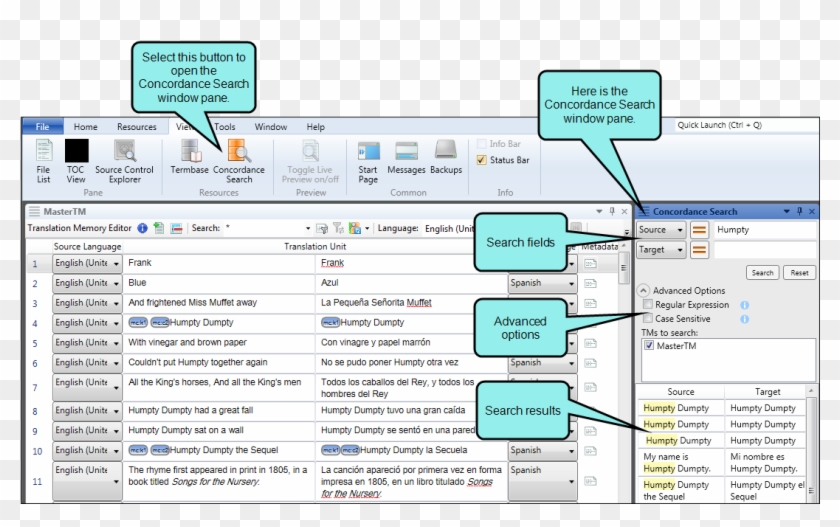Click the red delete-row icon in the TM editor toolbar
Image resolution: width=840 pixels, height=527 pixels.
coord(176,228)
